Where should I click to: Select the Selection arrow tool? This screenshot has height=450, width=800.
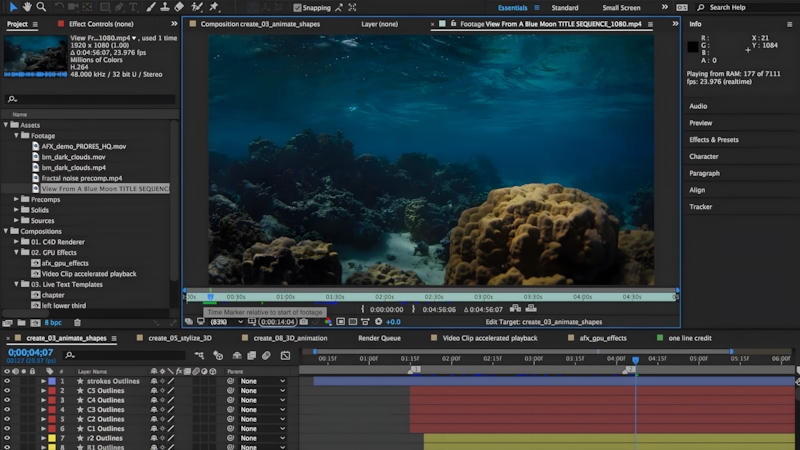click(x=13, y=7)
